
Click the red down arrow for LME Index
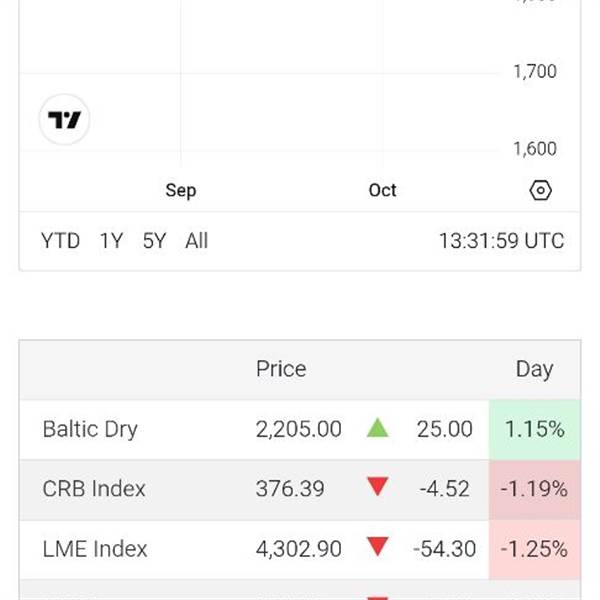tap(377, 548)
